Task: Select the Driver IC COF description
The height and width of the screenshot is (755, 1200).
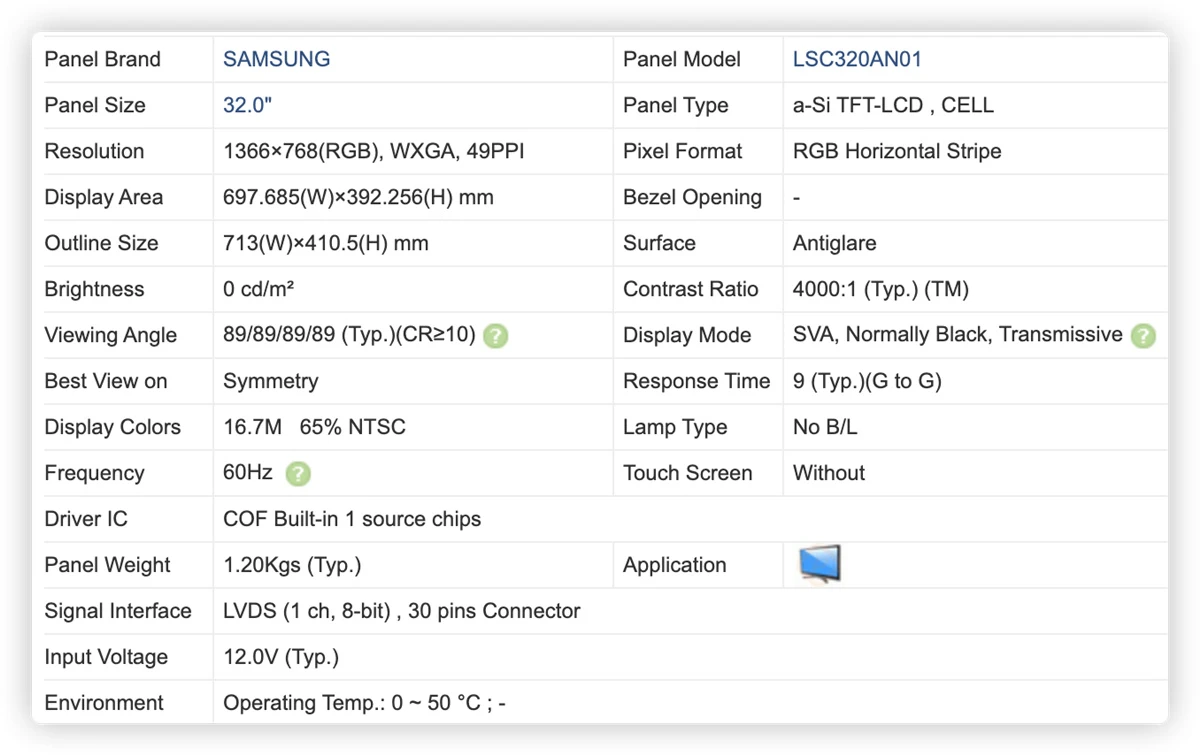Action: tap(352, 519)
